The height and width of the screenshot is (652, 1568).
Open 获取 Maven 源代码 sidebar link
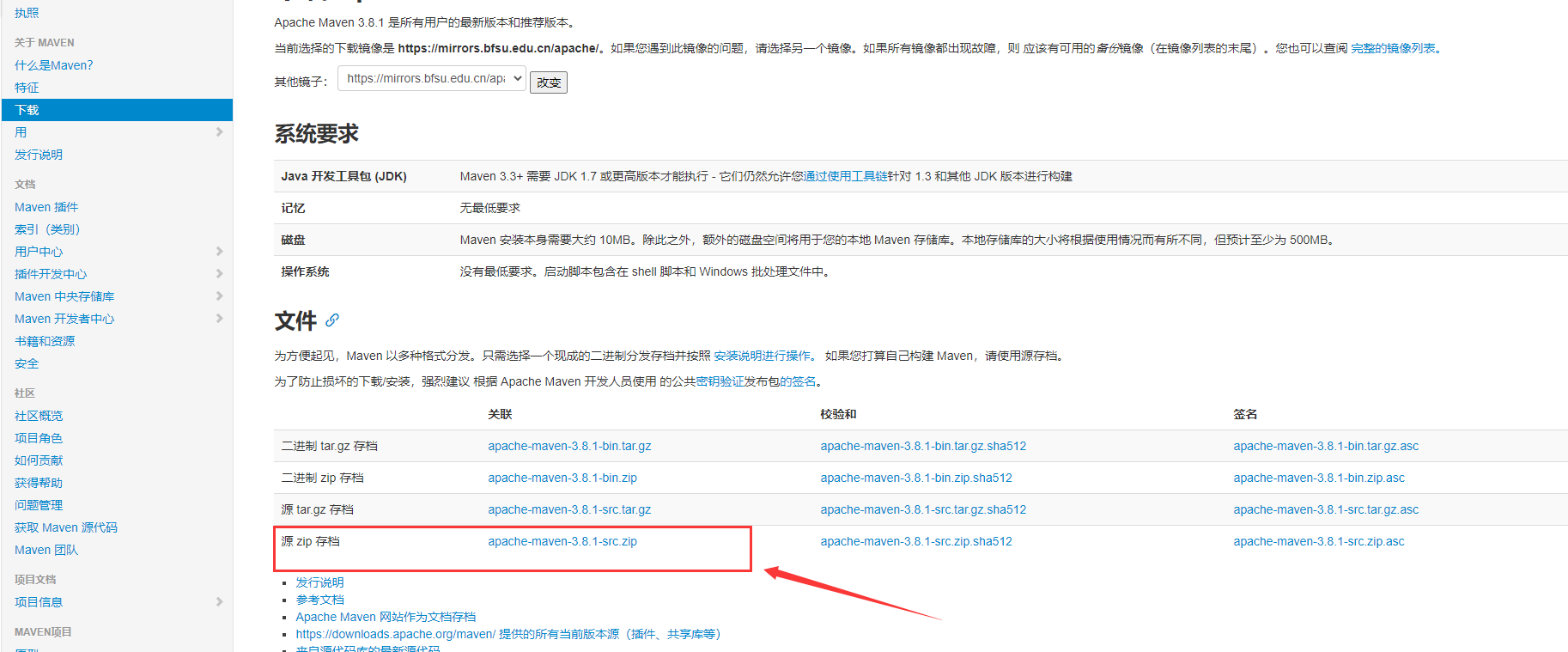pyautogui.click(x=66, y=527)
